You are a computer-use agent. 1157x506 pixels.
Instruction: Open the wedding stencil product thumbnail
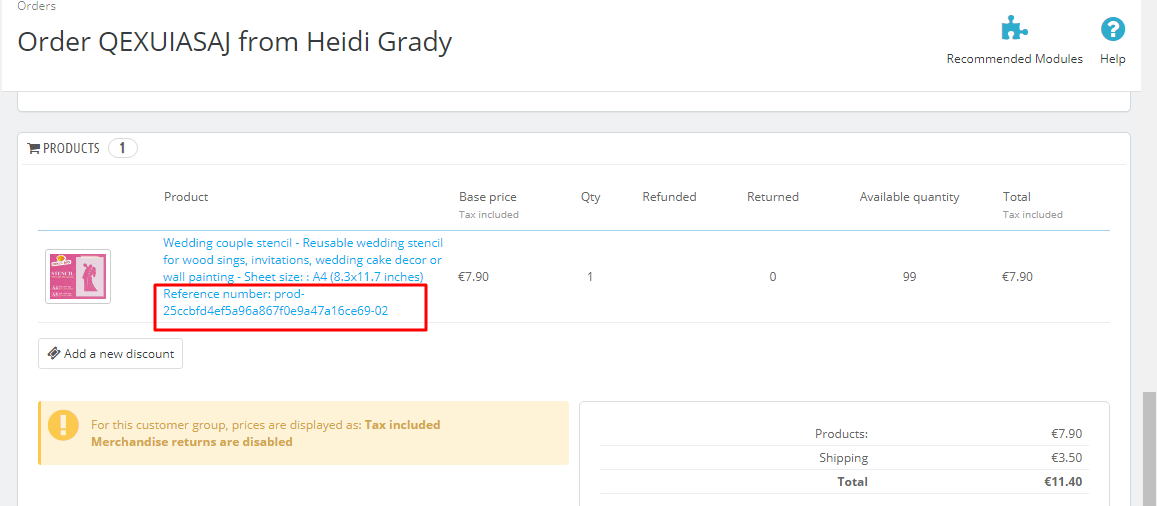coord(78,277)
